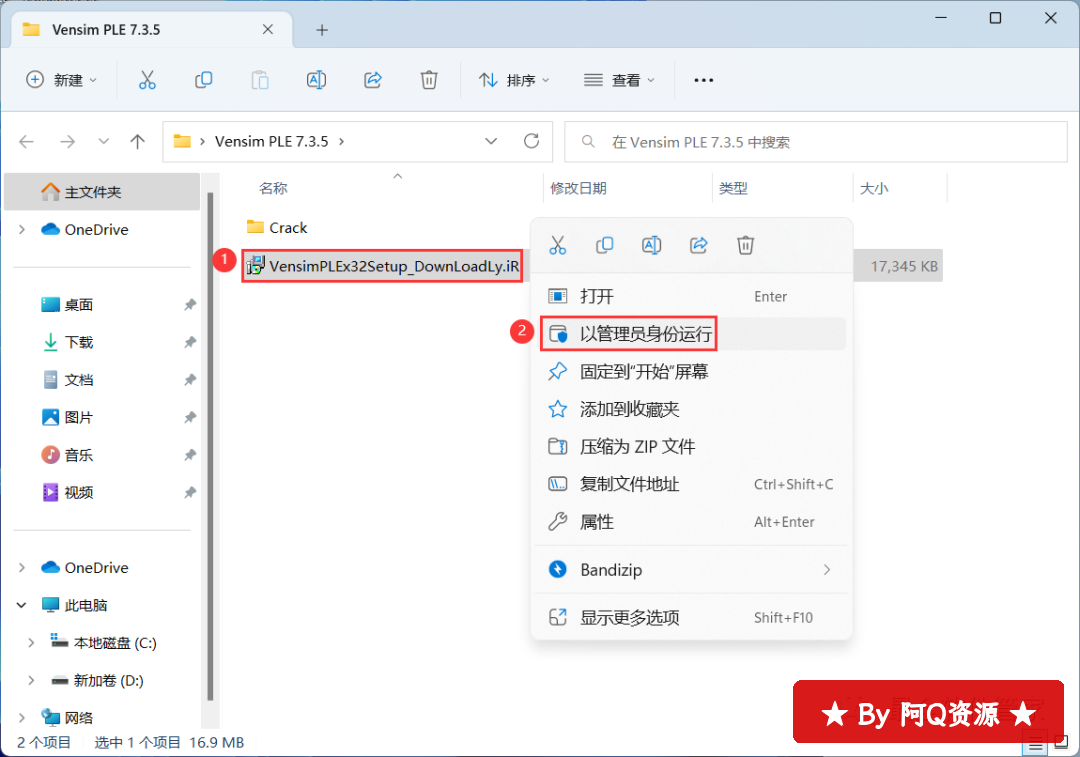Screen dimensions: 1080x757
Task: Click the navigation pane scrollbar
Action: point(210,445)
